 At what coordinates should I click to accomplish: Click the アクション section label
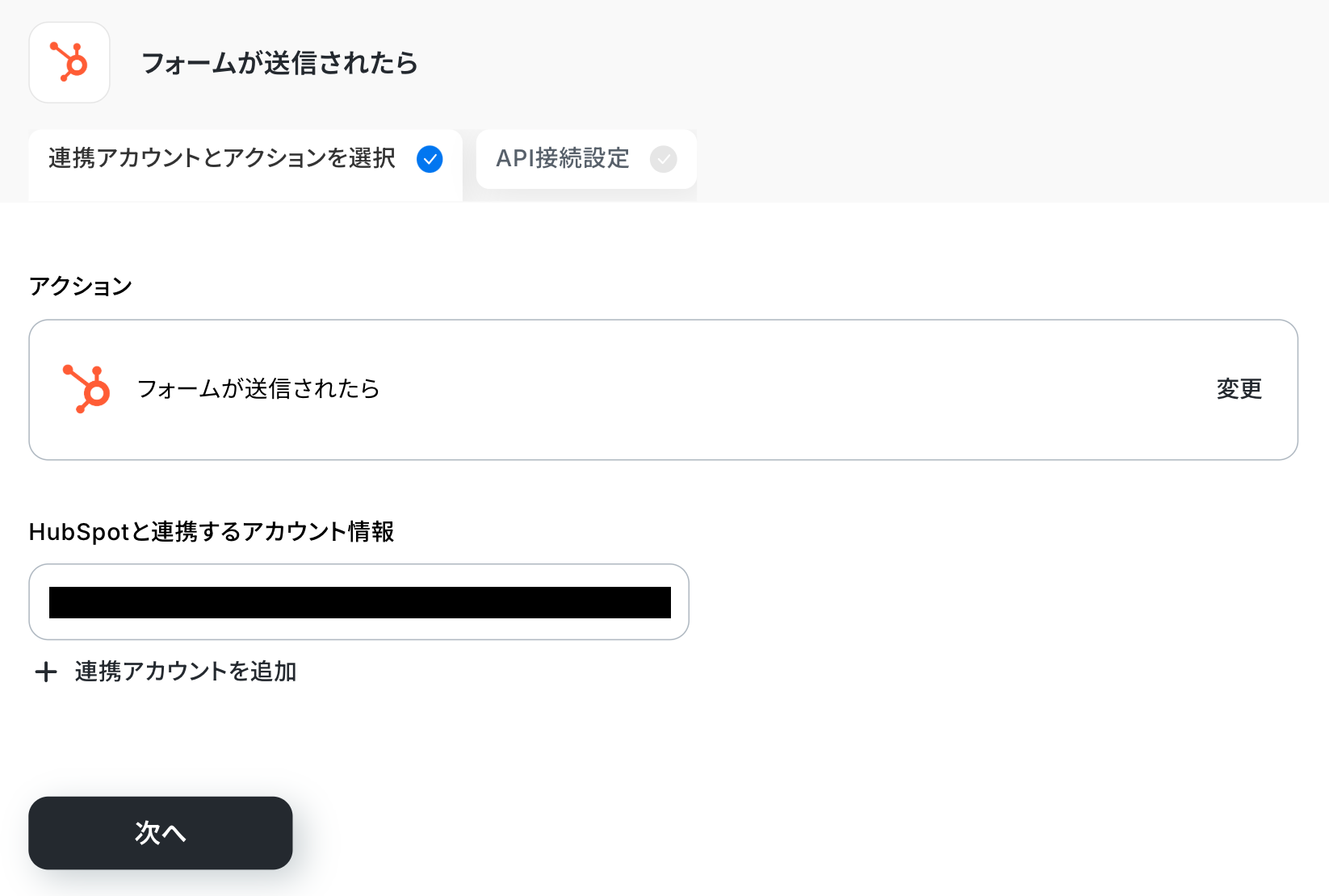(x=81, y=287)
